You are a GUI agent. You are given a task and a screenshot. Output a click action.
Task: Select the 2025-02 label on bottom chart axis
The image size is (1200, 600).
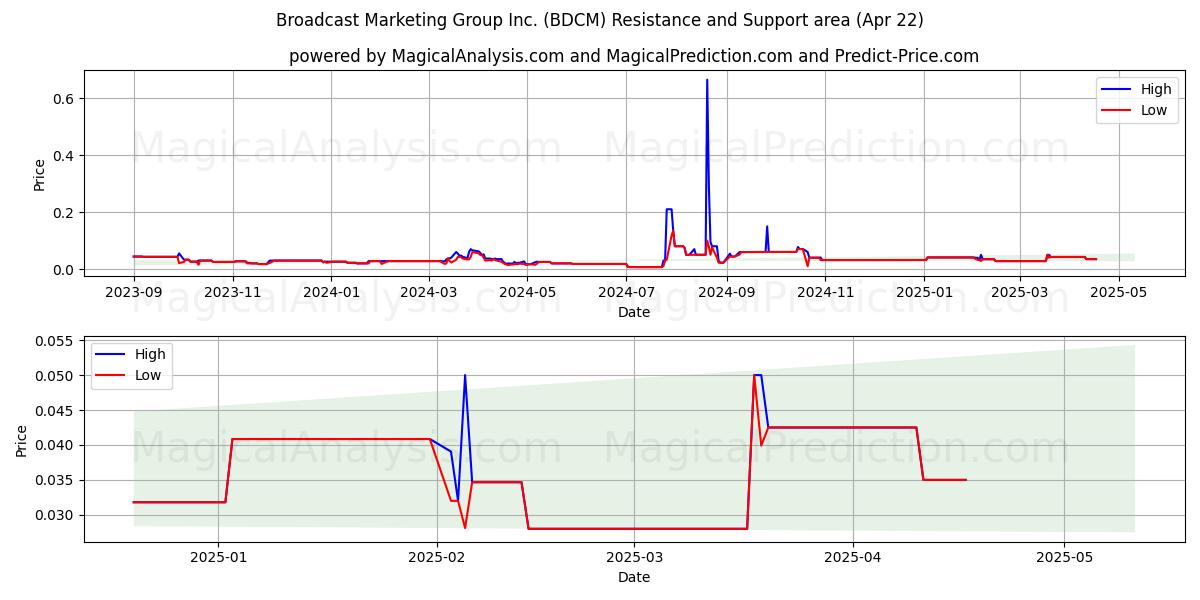pos(437,557)
